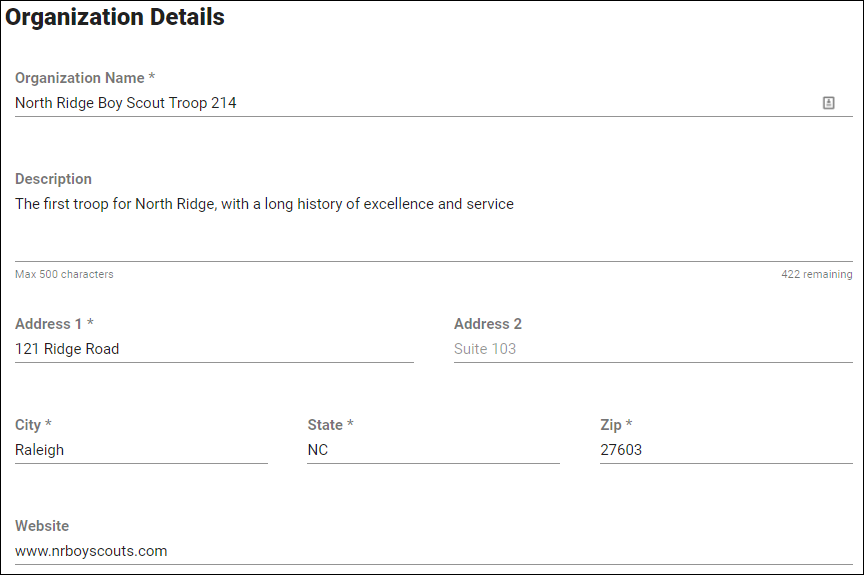Image resolution: width=864 pixels, height=575 pixels.
Task: Click the City field containing Raleigh
Action: (x=141, y=450)
